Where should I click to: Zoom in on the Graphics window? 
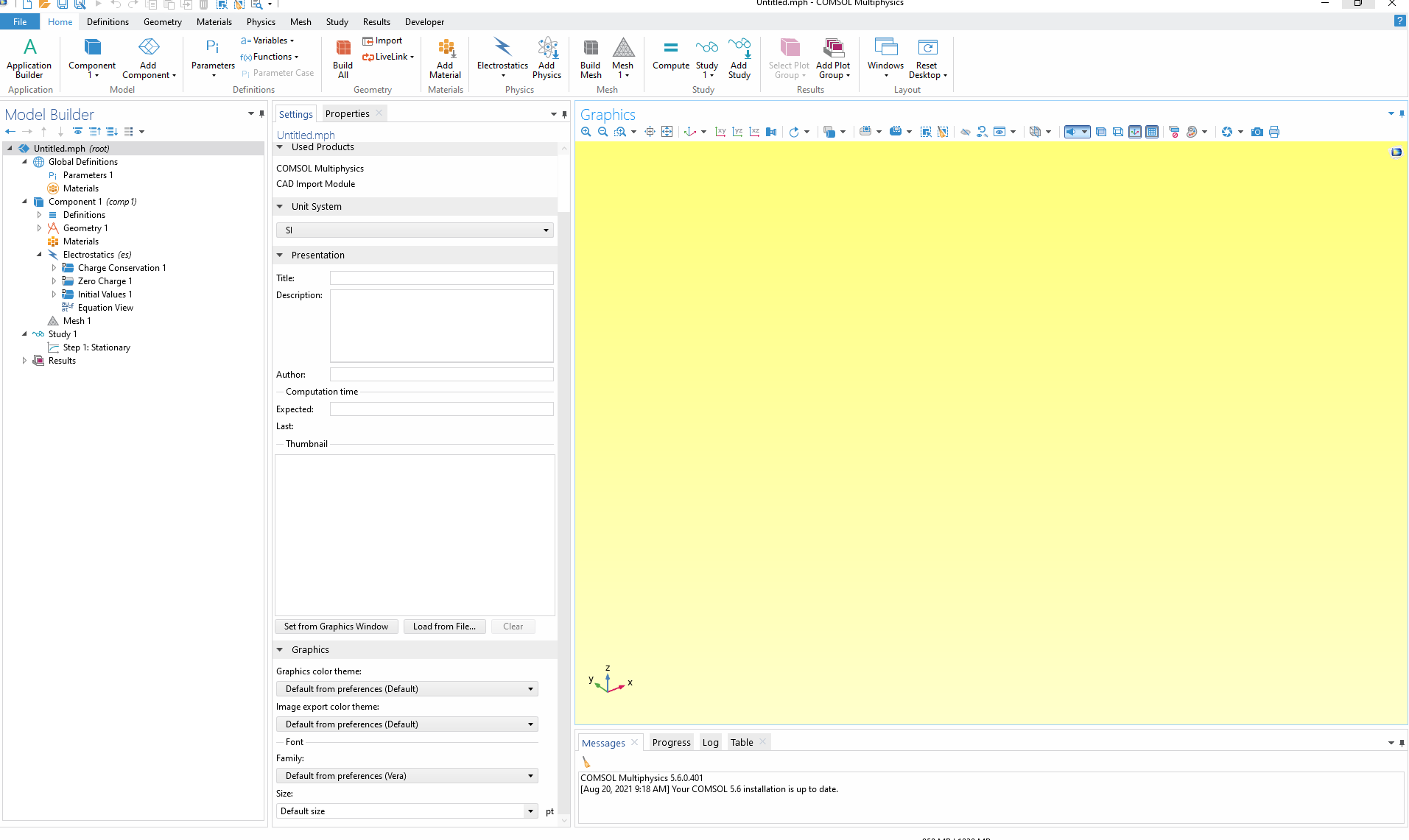point(586,132)
